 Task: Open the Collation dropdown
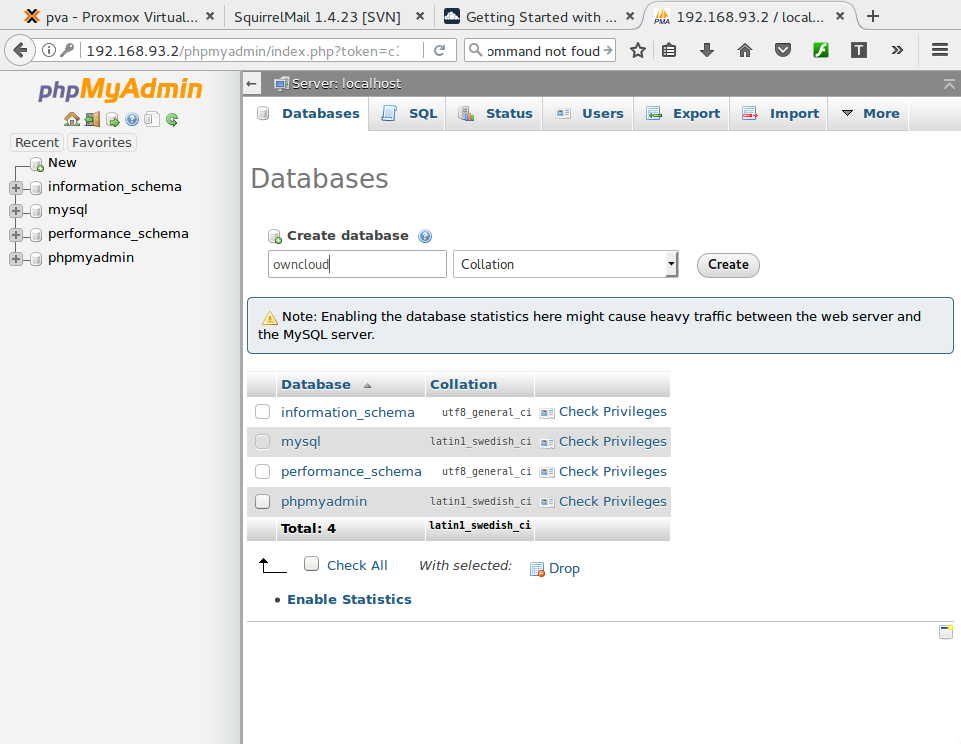coord(566,264)
